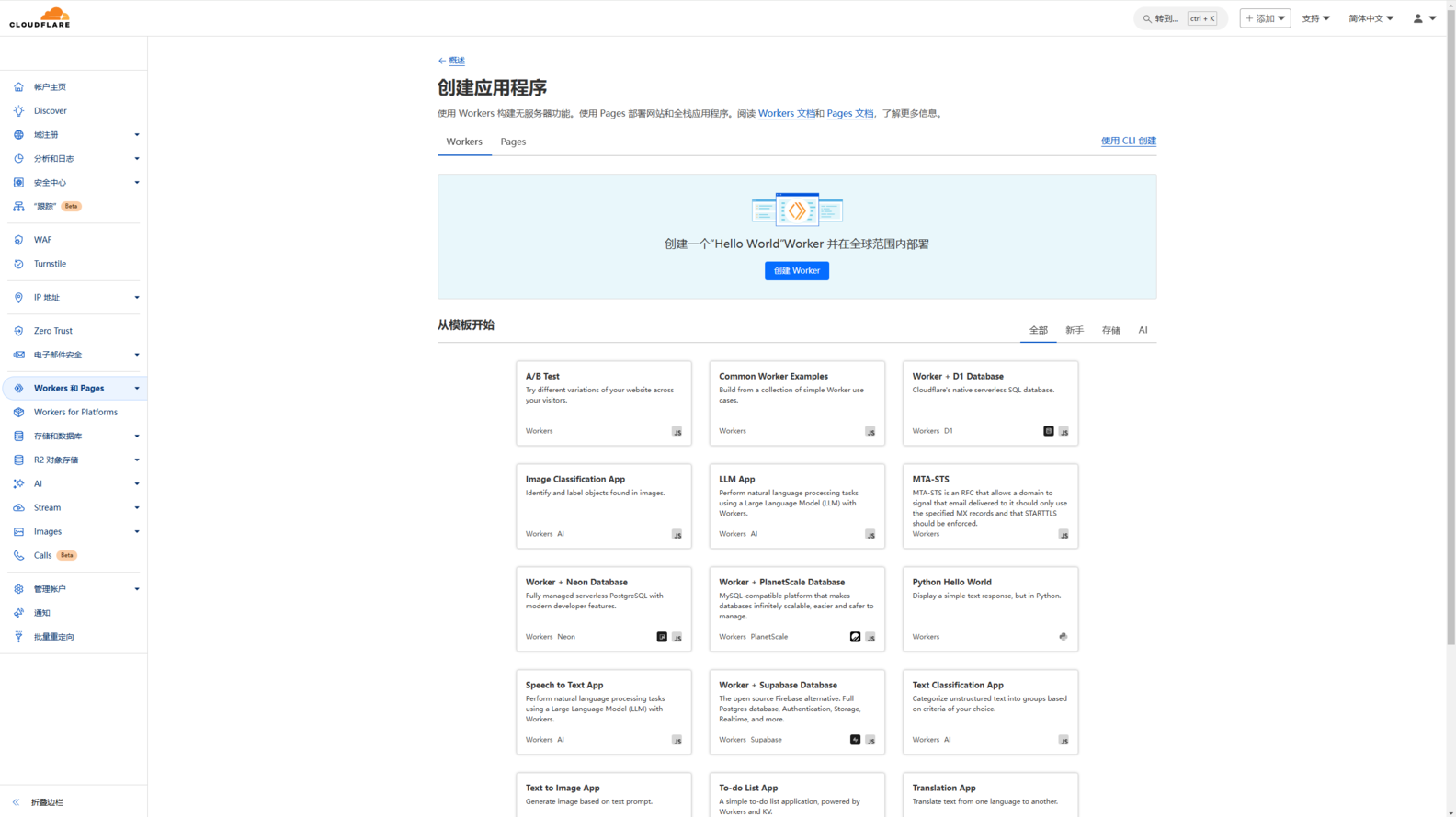Viewport: 1456px width, 817px height.
Task: Expand the R2 对象存储 section arrow
Action: 137,460
